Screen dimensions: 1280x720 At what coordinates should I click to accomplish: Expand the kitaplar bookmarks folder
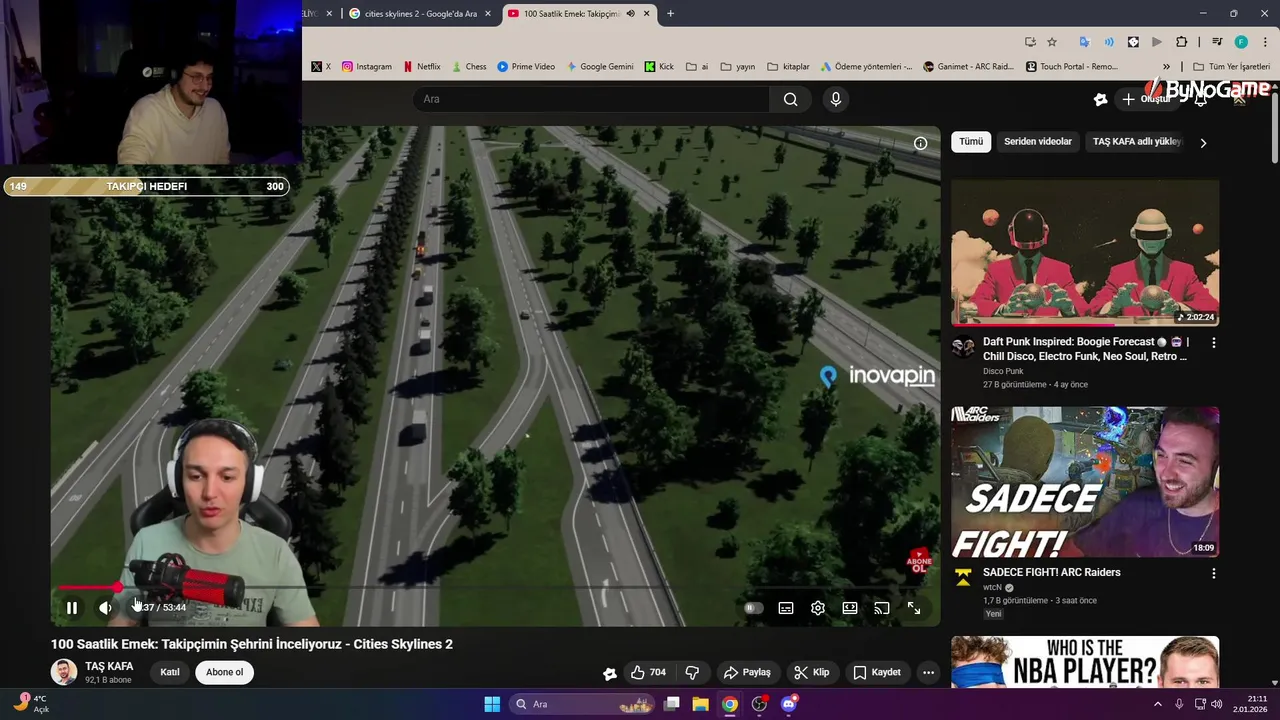coord(788,67)
